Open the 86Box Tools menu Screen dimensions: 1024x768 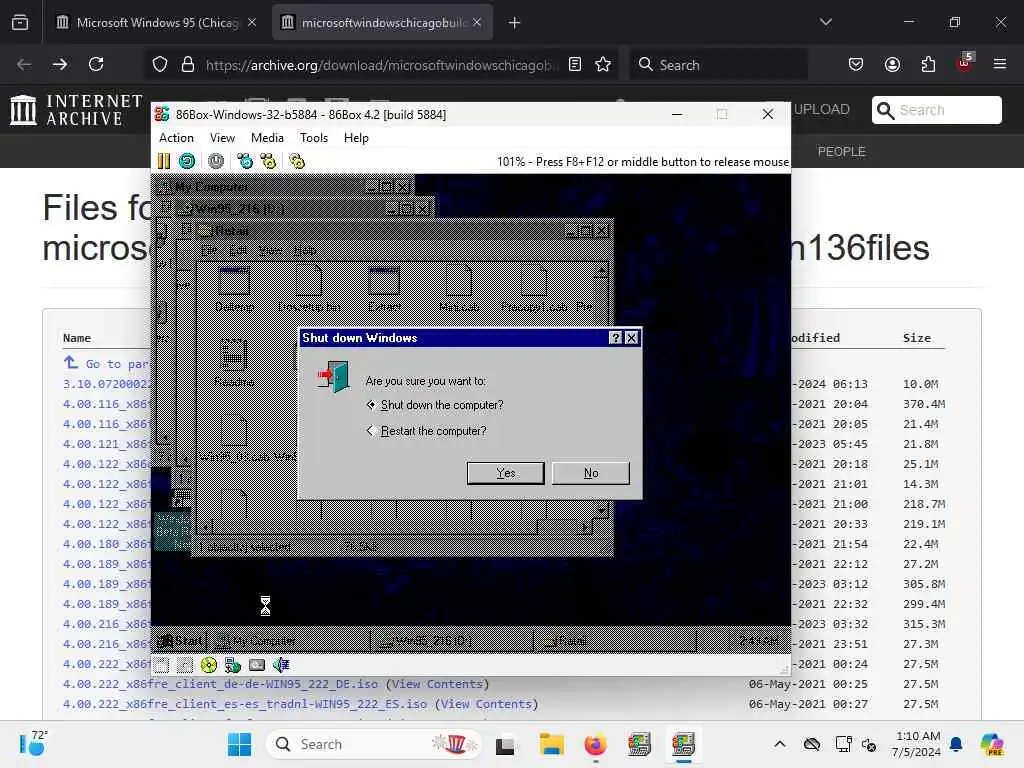314,138
